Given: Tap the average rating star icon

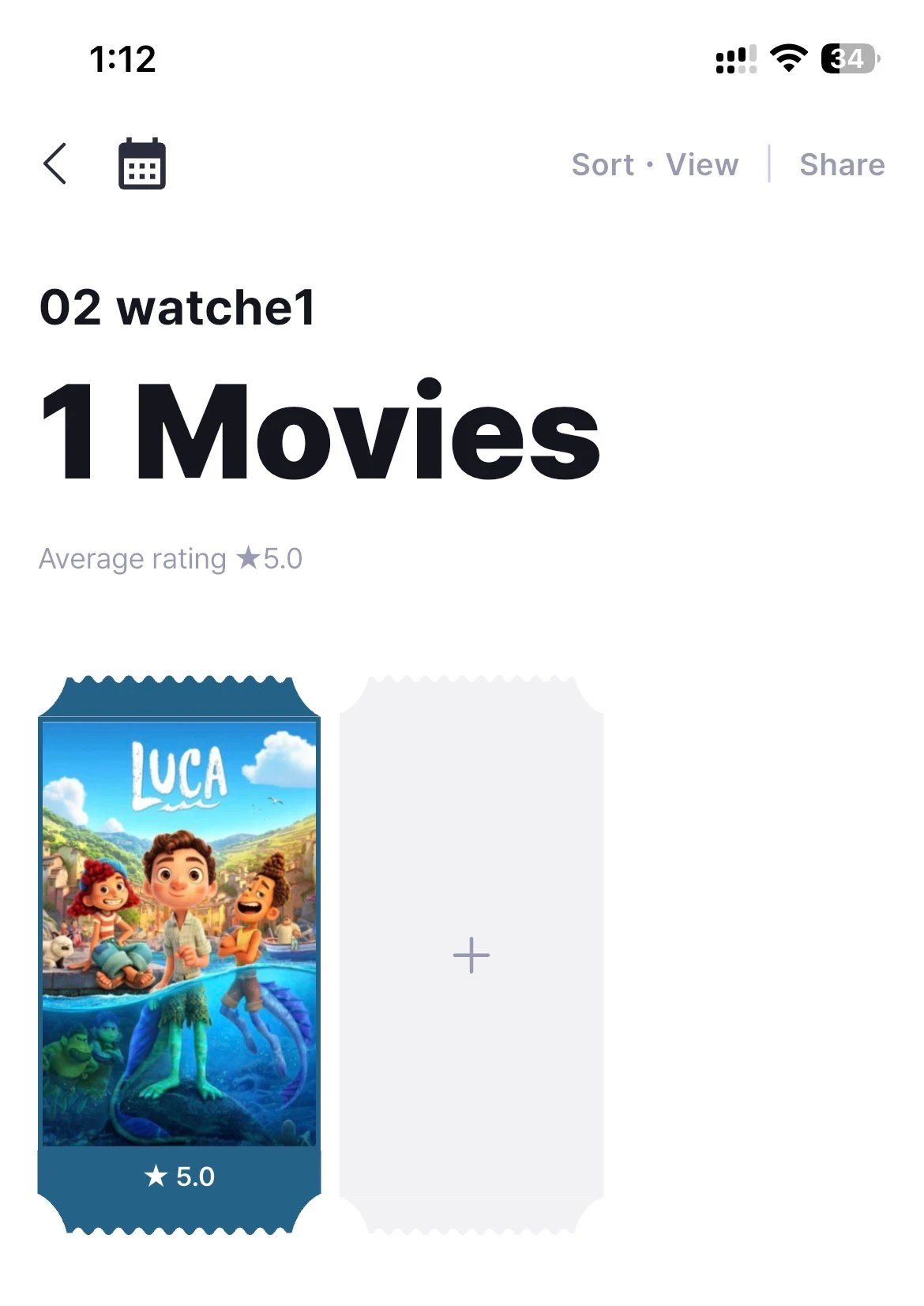Looking at the screenshot, I should click(x=248, y=558).
